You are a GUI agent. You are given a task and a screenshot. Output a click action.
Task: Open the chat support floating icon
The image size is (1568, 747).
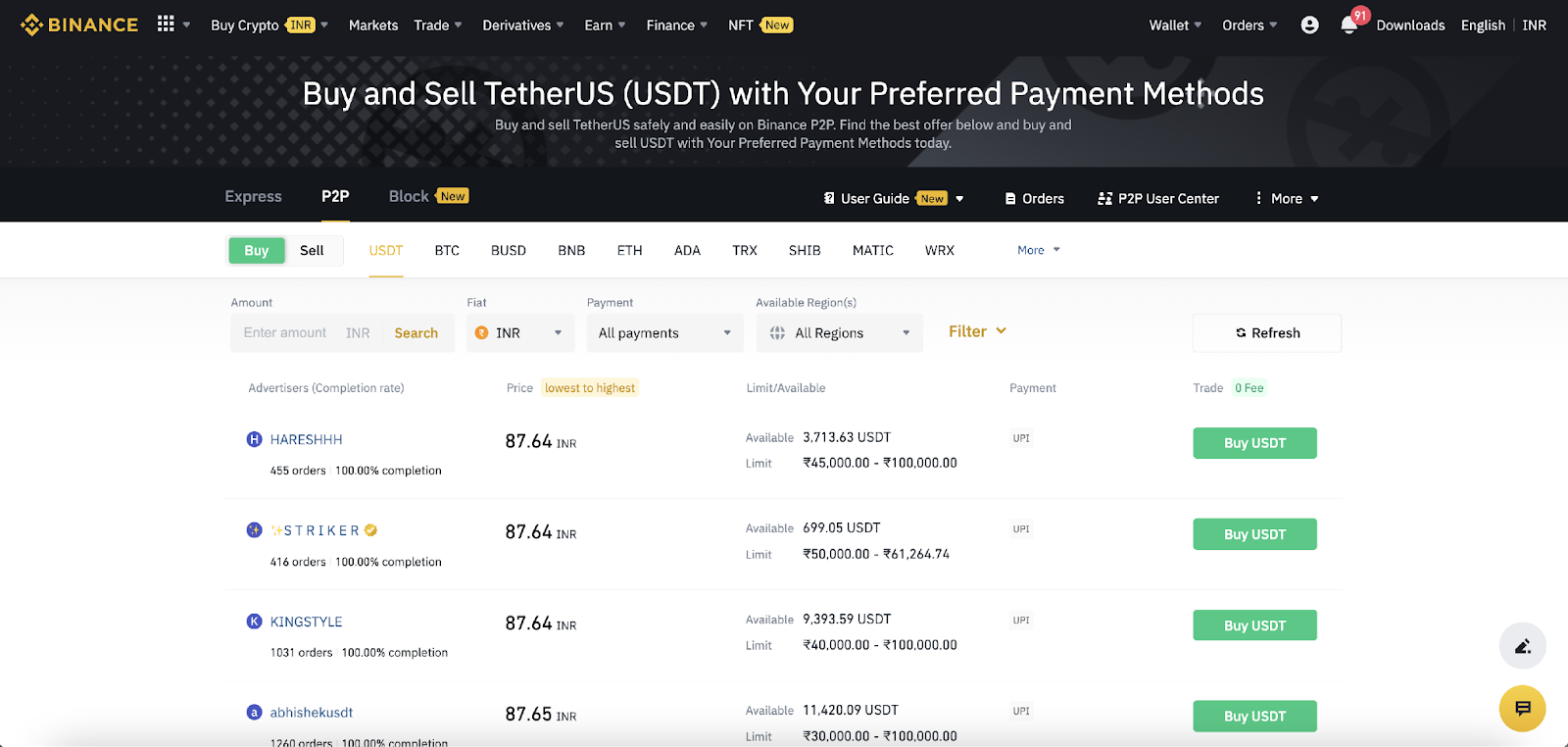(1523, 708)
